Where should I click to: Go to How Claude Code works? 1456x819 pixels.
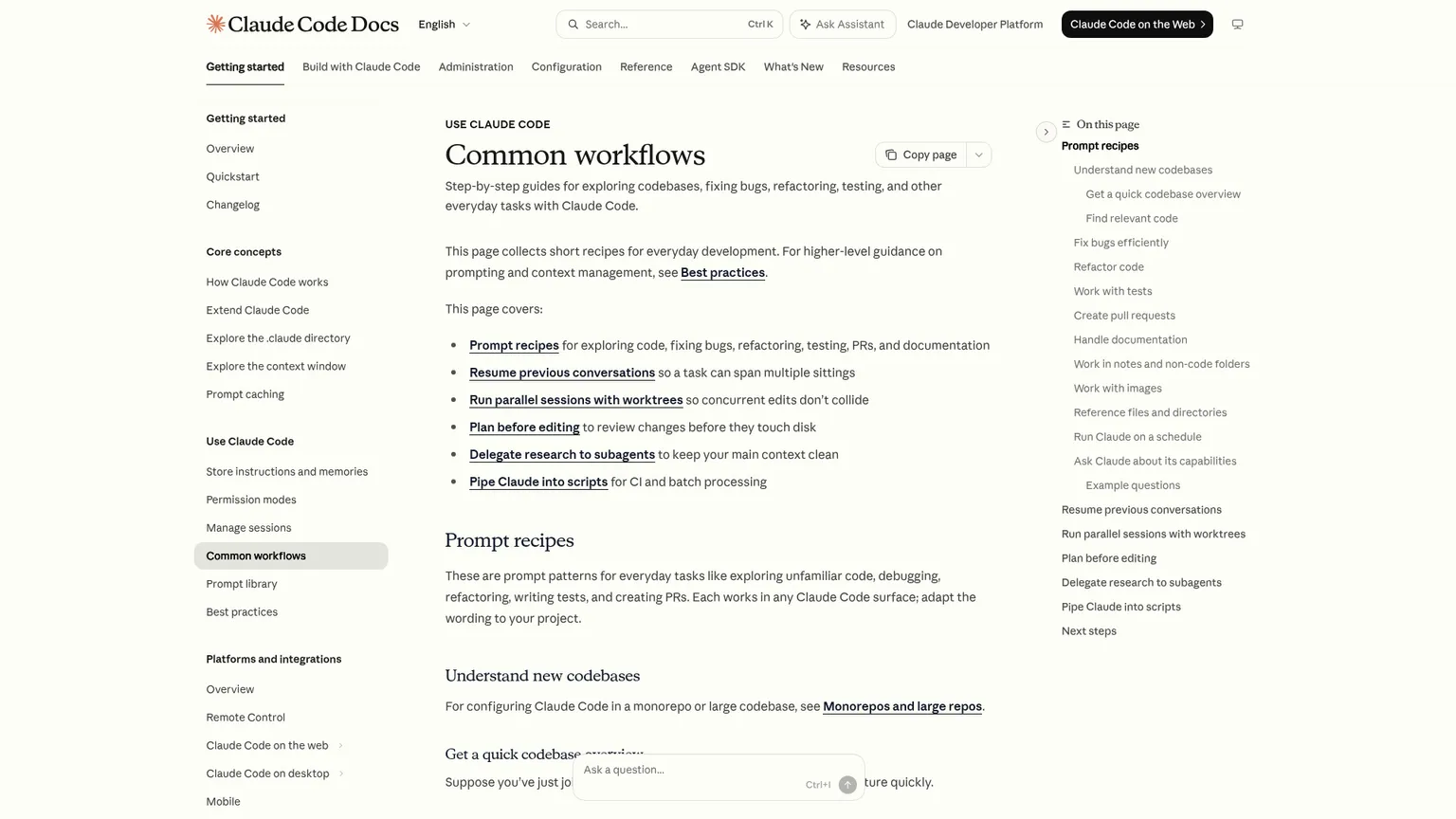coord(267,282)
